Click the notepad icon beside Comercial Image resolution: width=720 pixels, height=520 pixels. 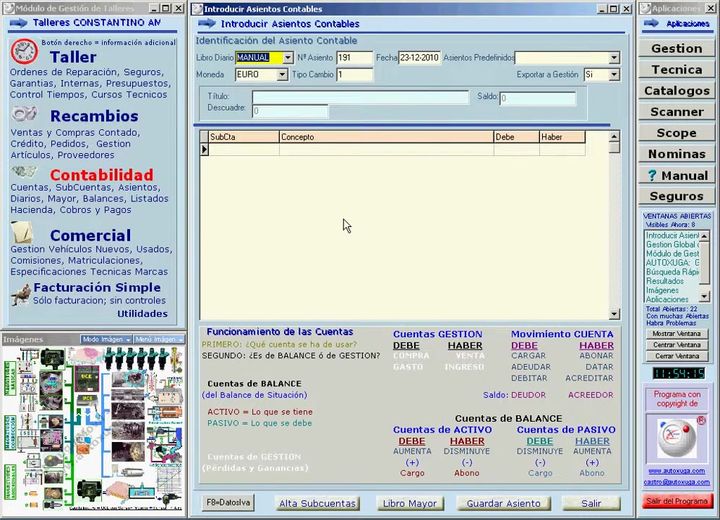coord(22,232)
